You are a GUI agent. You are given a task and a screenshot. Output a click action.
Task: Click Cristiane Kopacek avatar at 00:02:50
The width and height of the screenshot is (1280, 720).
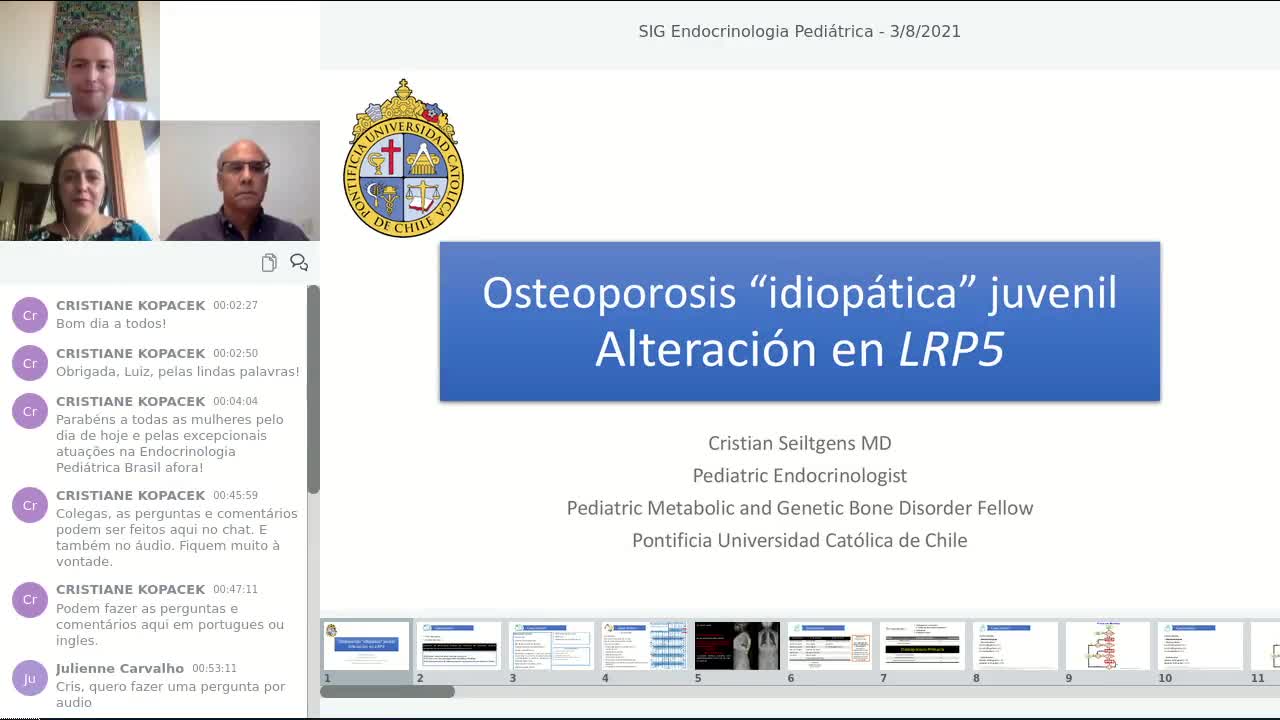click(30, 363)
